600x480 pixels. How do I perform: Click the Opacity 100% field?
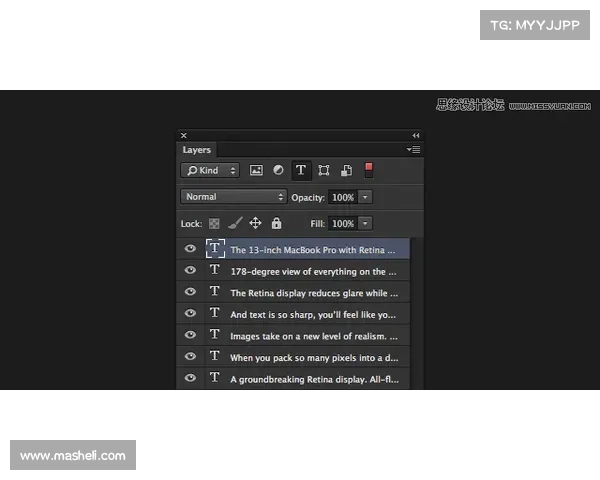coord(343,198)
